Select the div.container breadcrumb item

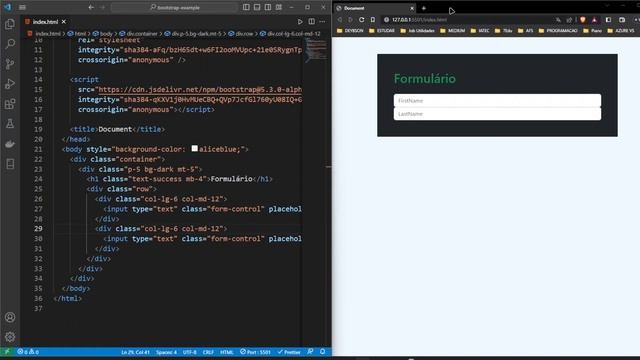pos(138,34)
